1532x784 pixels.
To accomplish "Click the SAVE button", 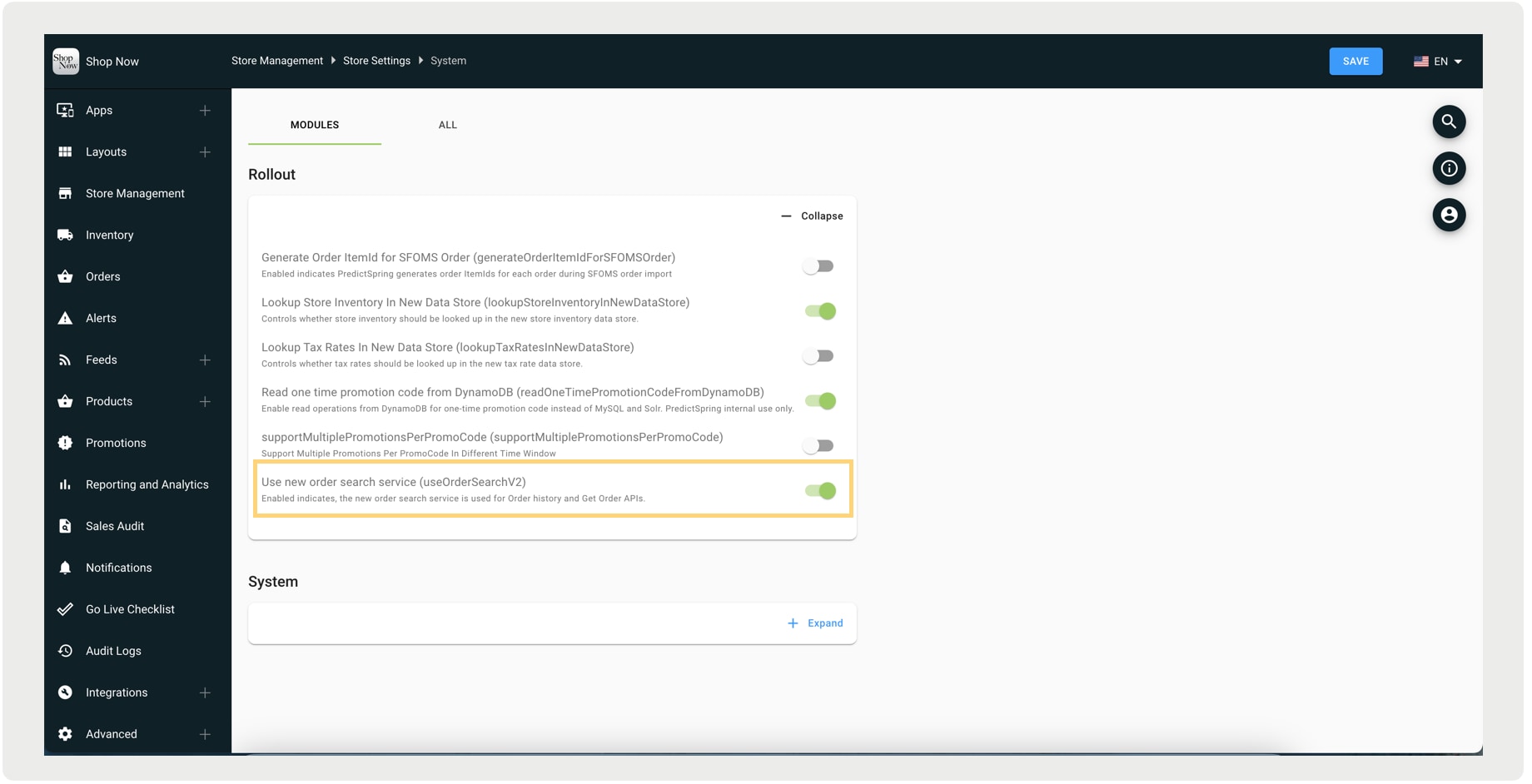I will point(1355,61).
